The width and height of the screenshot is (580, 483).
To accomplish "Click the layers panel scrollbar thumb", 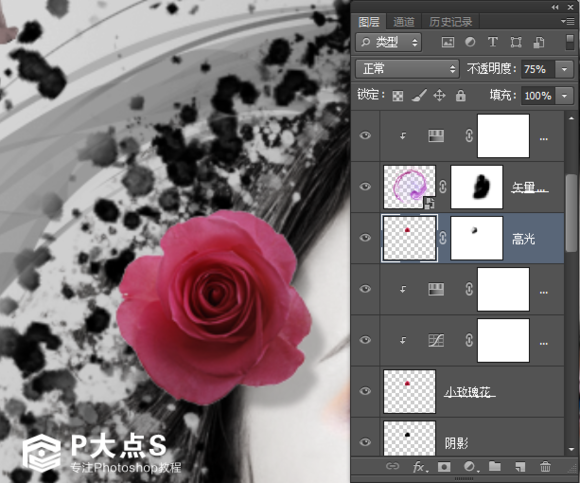I will (571, 213).
